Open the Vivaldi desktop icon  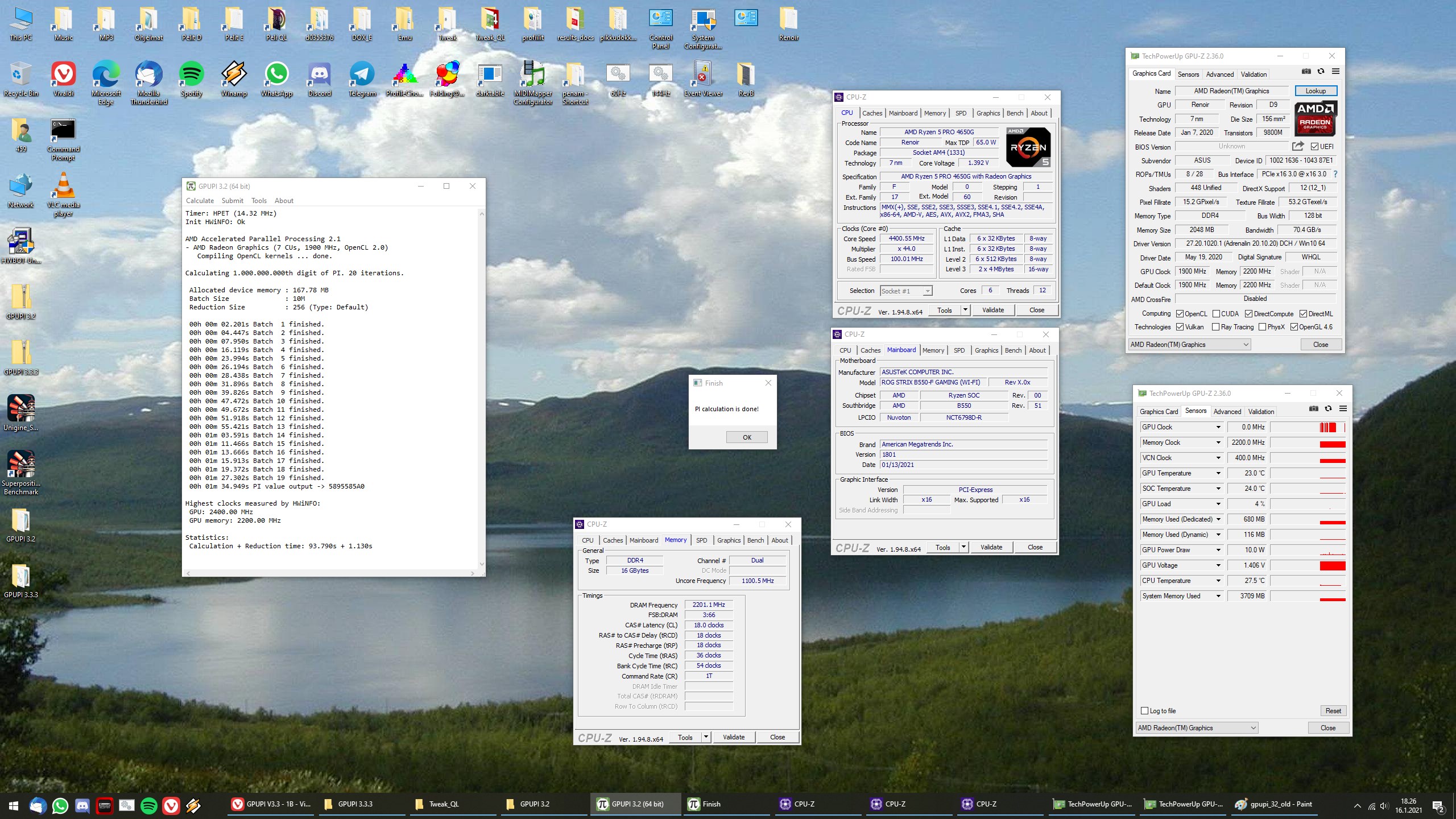pos(64,78)
